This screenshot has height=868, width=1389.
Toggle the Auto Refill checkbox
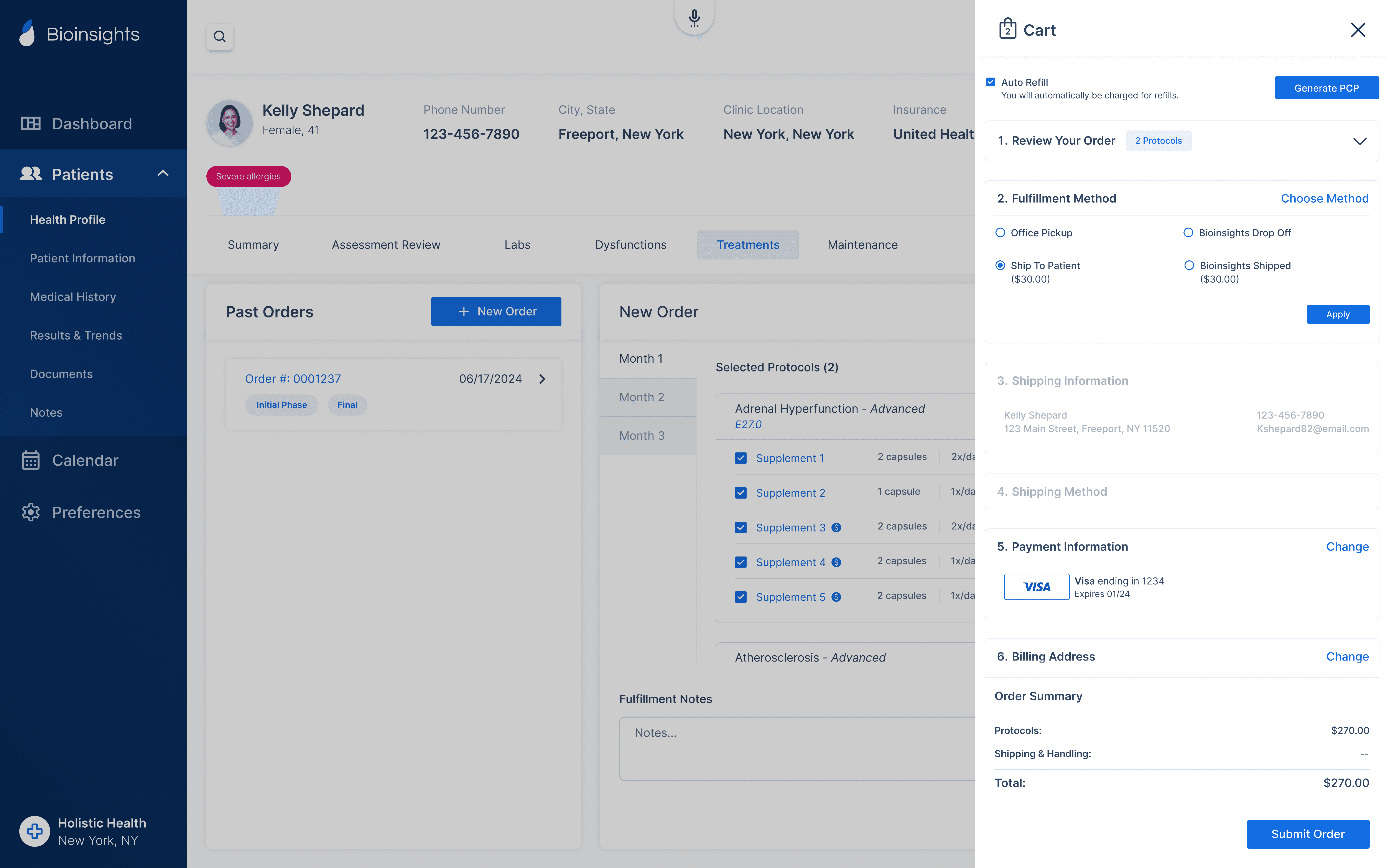click(x=991, y=82)
